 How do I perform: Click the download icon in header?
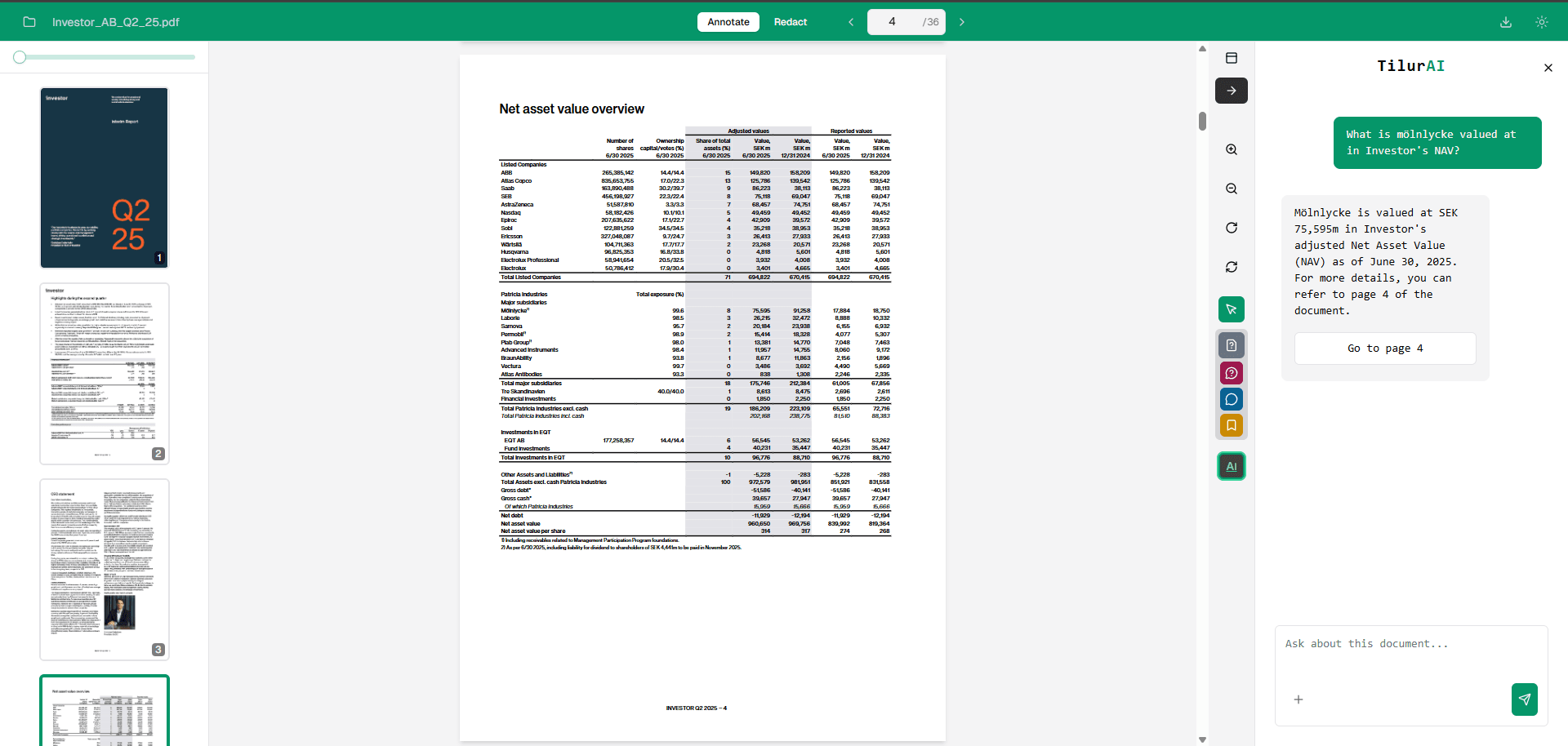click(1506, 22)
